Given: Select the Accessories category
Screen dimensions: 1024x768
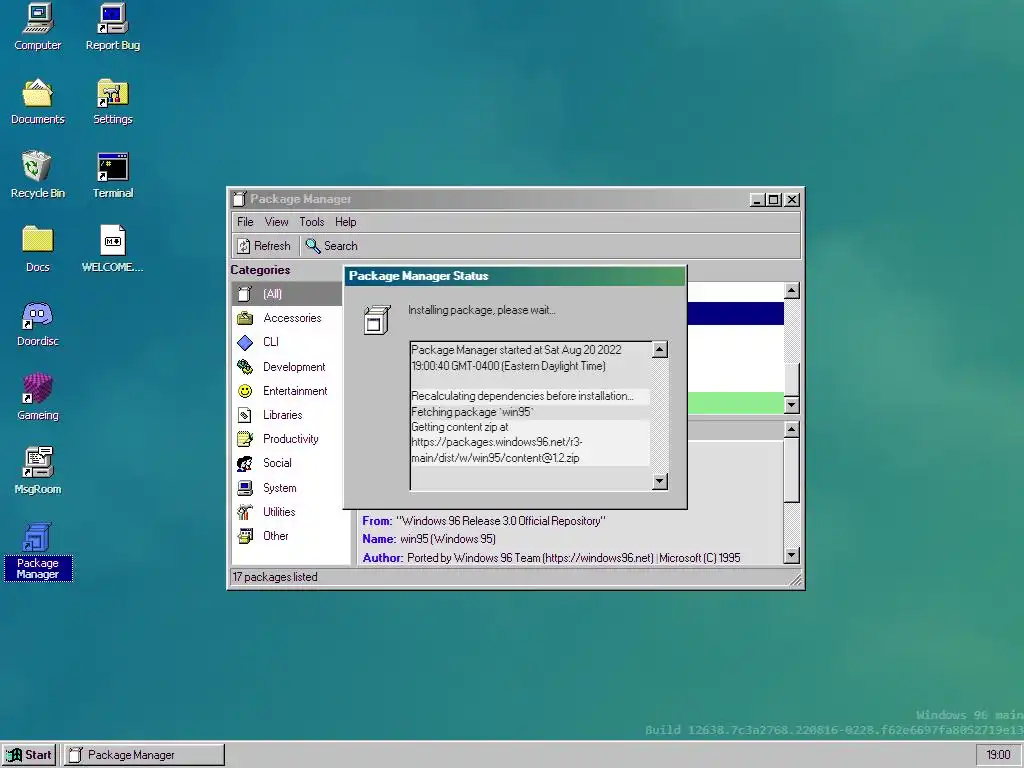Looking at the screenshot, I should pos(287,318).
